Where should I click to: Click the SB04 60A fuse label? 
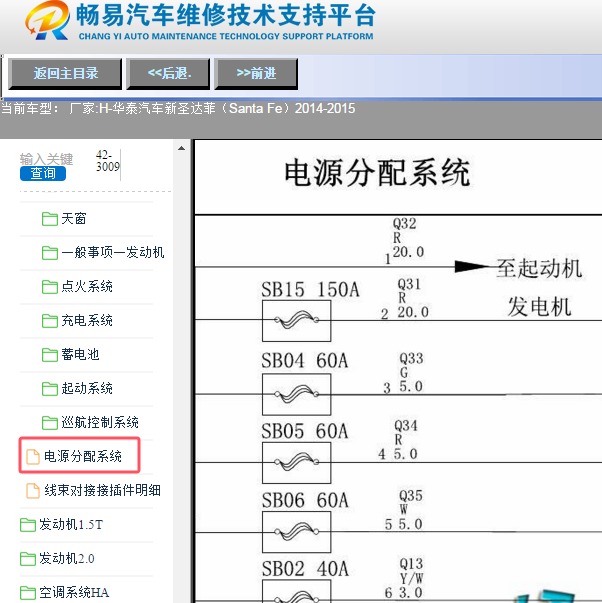coord(305,361)
